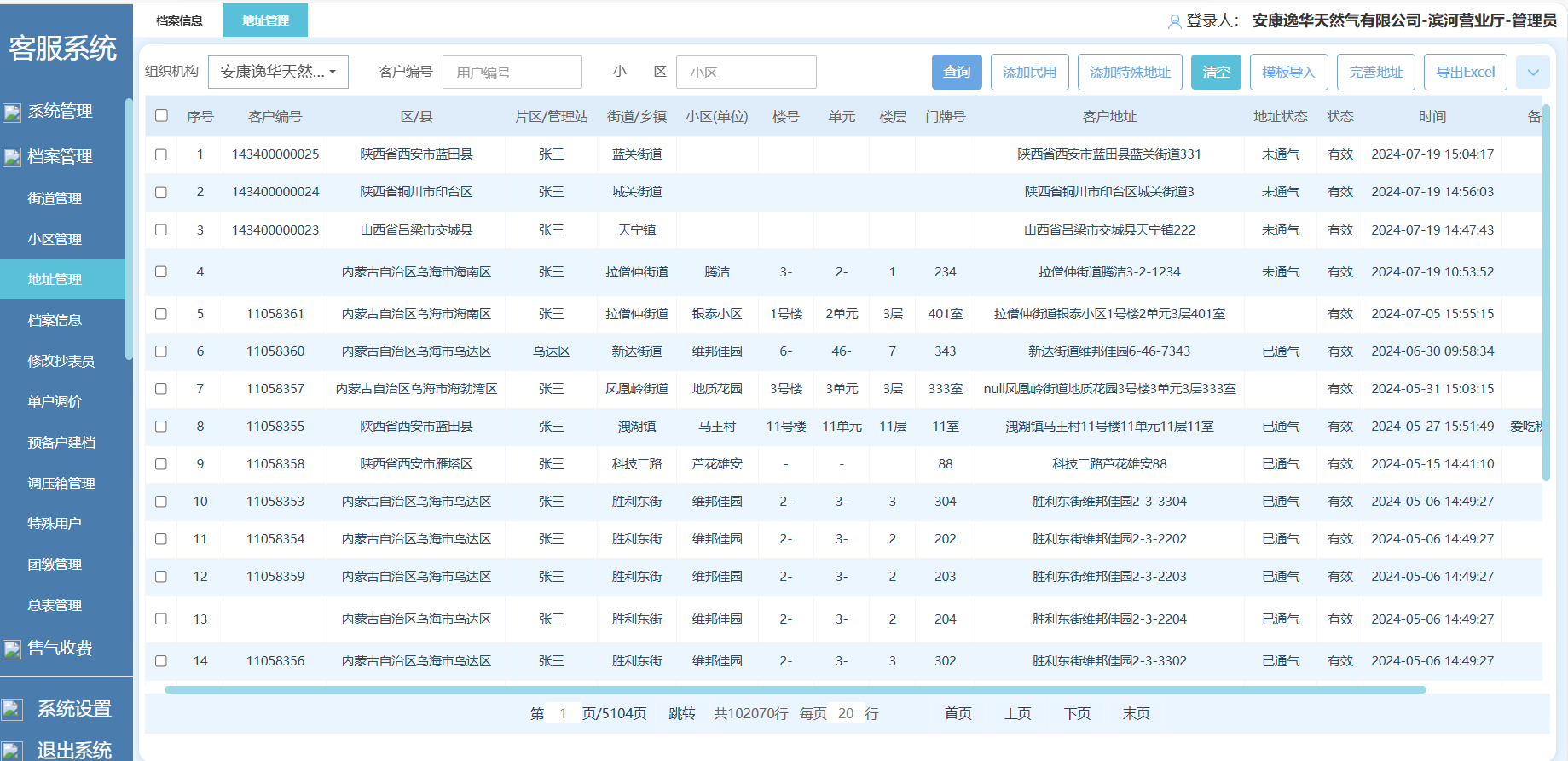Focus the 客户编号 input field

pos(512,73)
